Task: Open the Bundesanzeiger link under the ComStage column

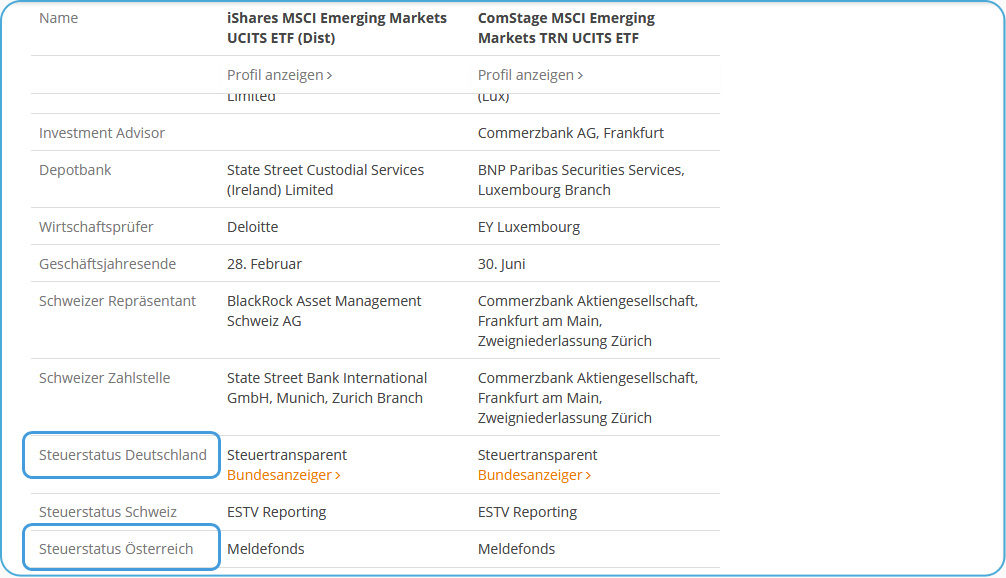Action: coord(534,475)
